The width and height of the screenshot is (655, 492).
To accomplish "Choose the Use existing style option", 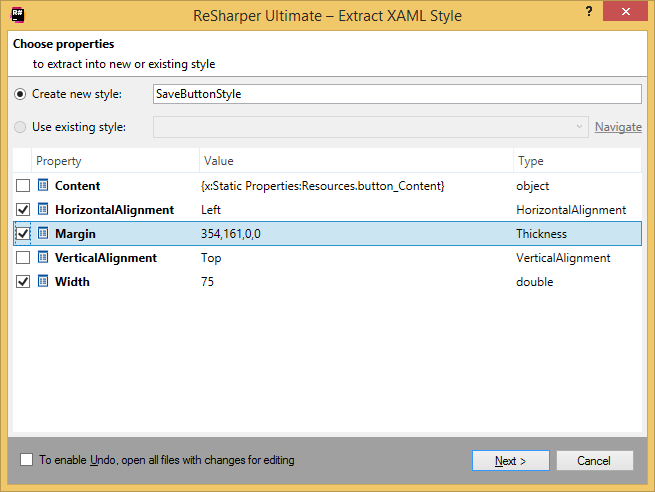I will pyautogui.click(x=21, y=127).
